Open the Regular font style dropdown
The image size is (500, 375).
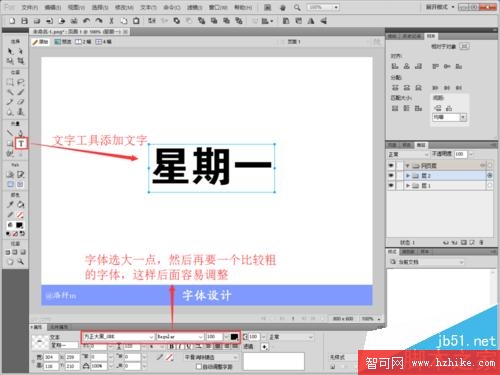(x=180, y=337)
